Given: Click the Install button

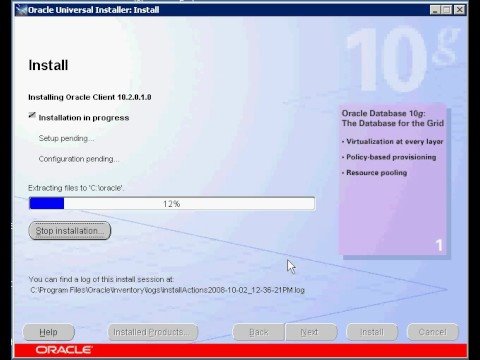Looking at the screenshot, I should [372, 332].
